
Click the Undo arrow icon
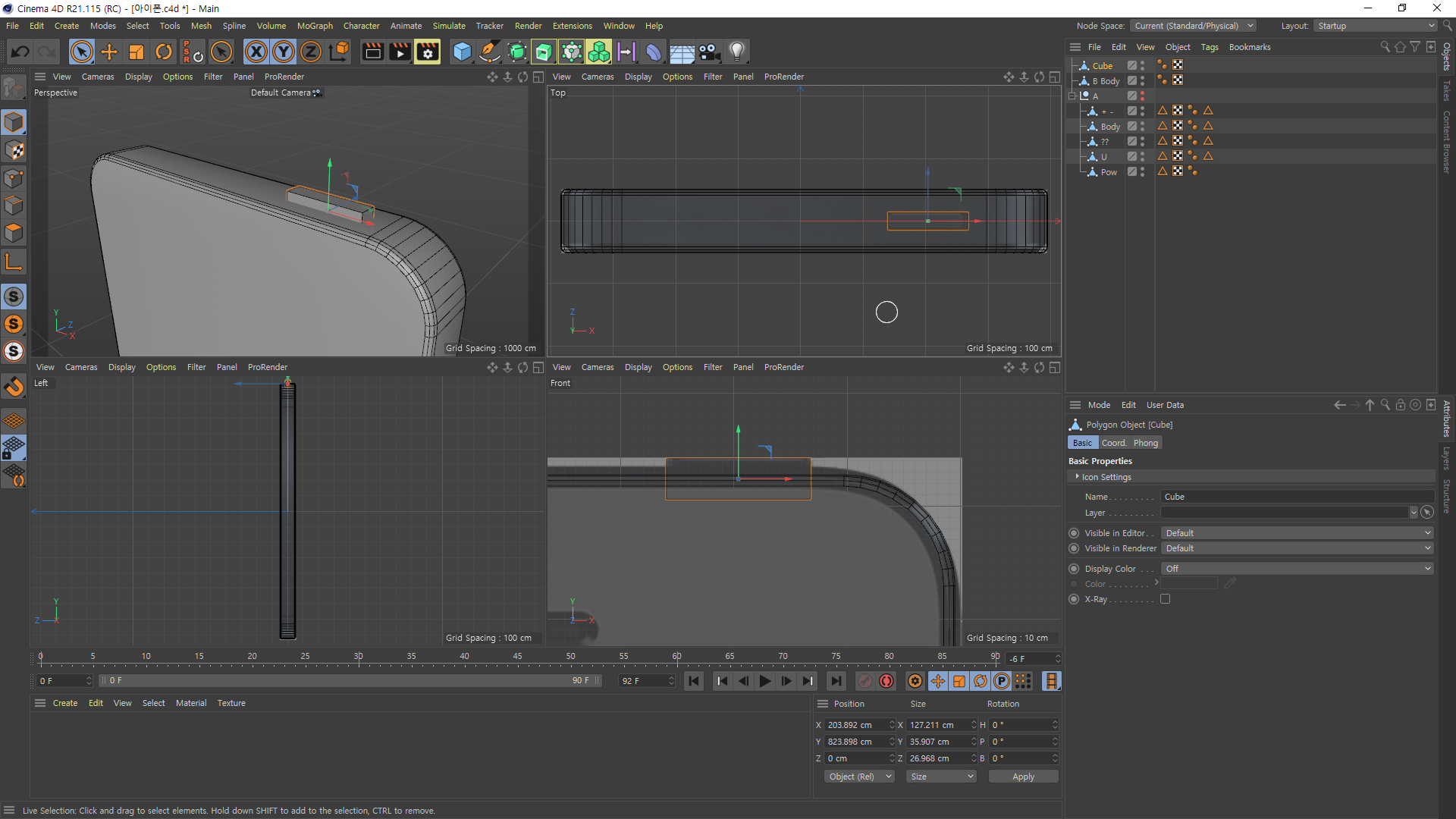point(20,52)
